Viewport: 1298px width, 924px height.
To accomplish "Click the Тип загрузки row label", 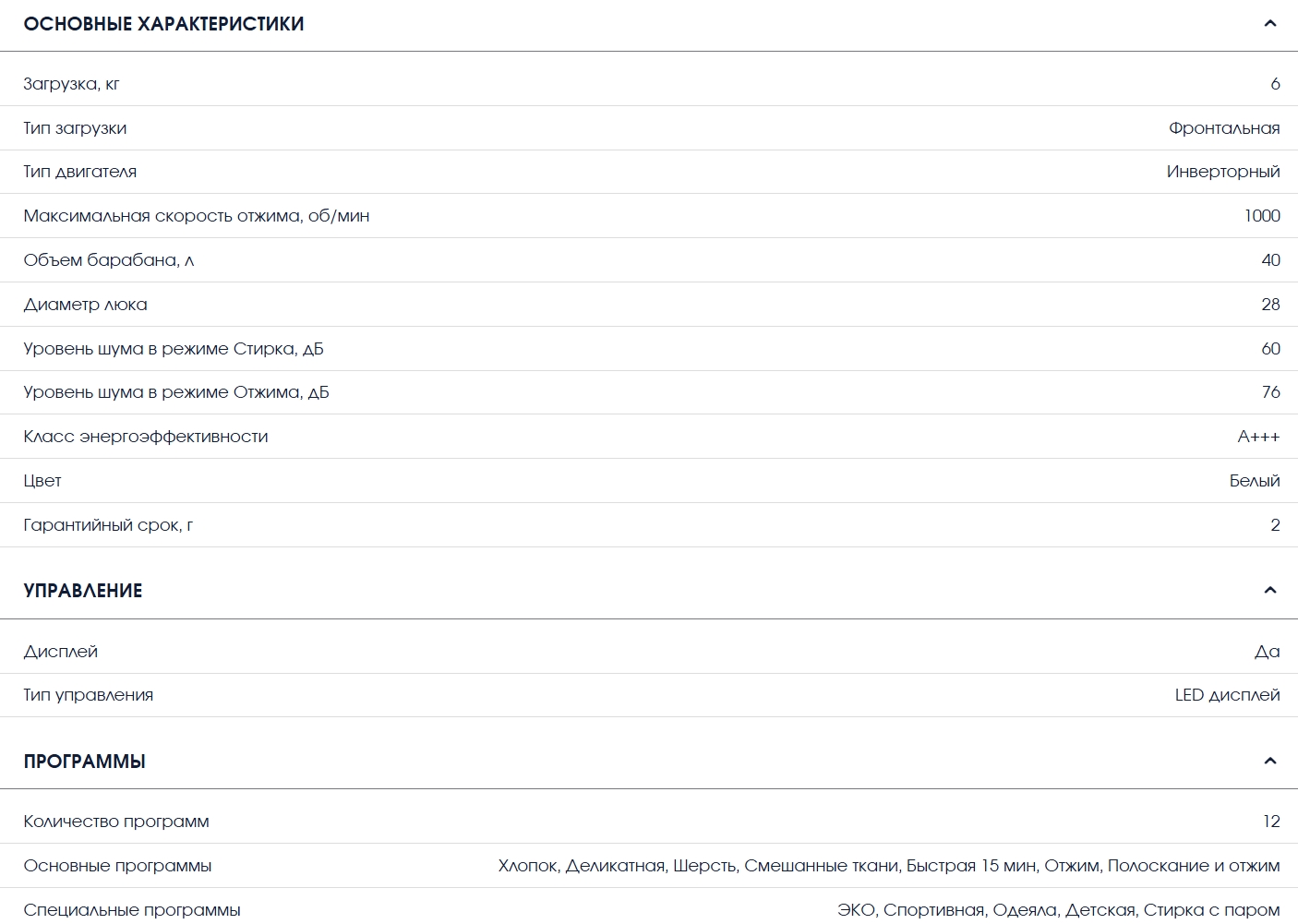I will point(75,128).
